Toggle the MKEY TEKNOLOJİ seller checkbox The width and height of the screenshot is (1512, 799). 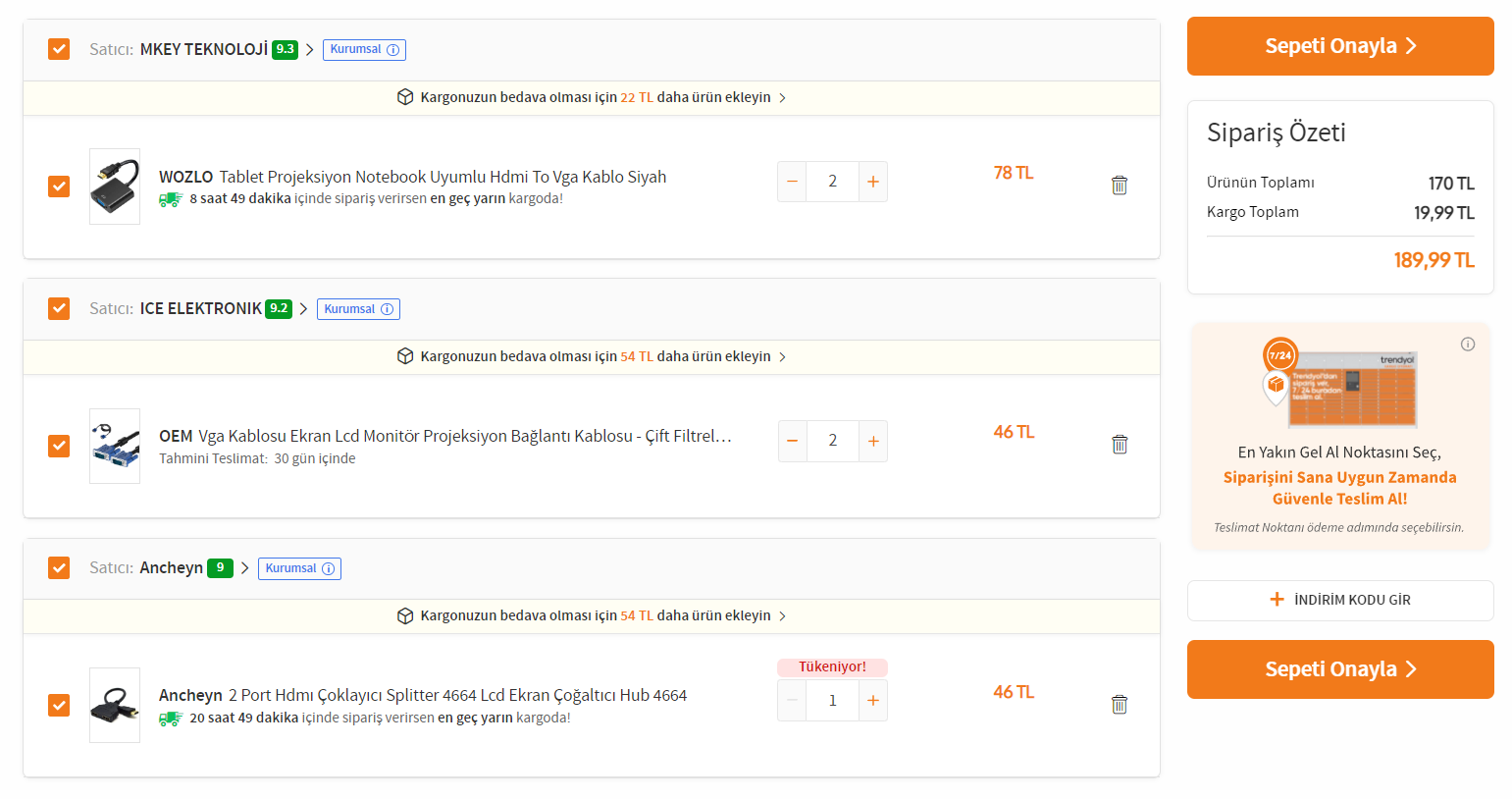pos(59,49)
